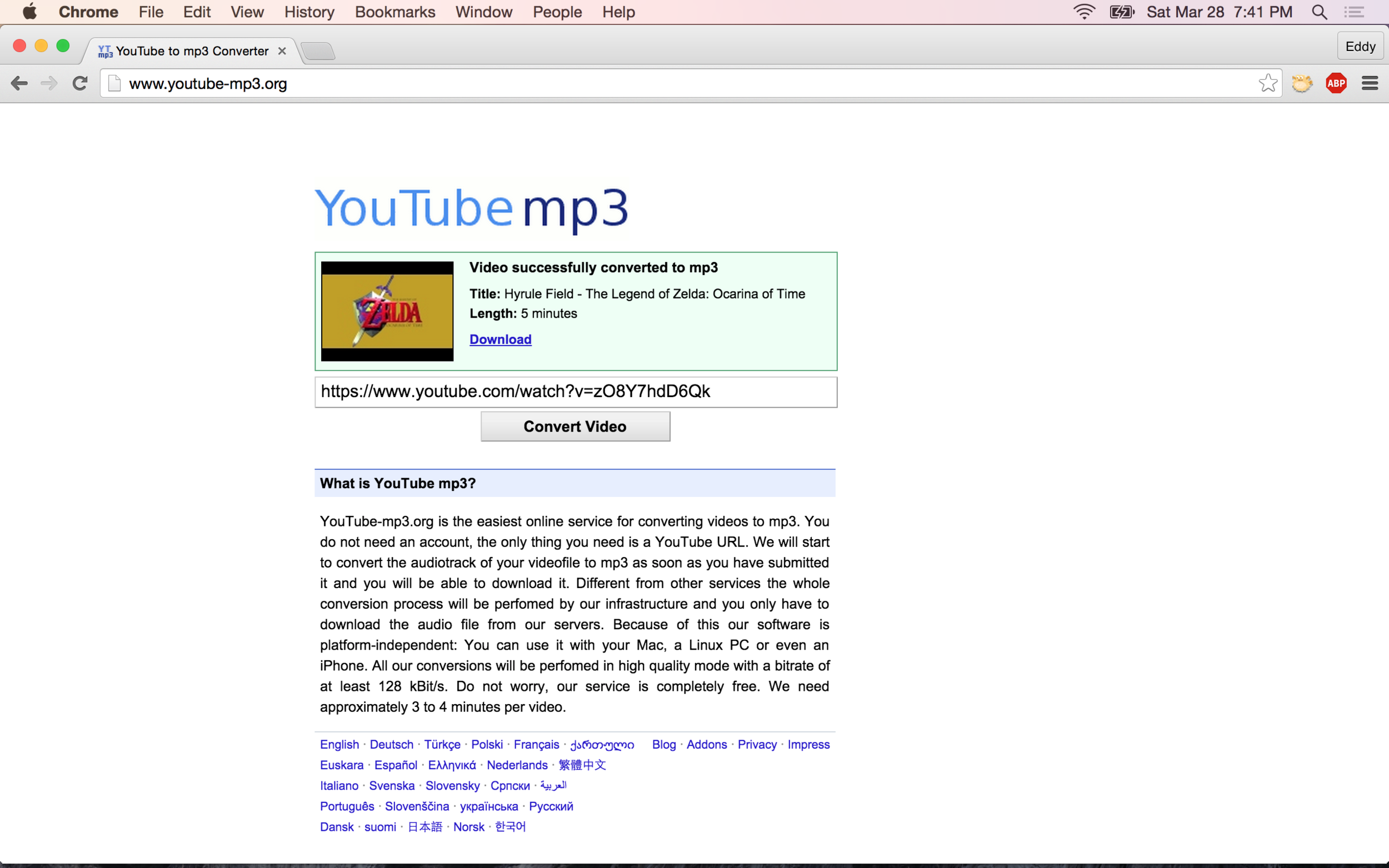This screenshot has width=1389, height=868.
Task: Switch language to Polski
Action: [487, 745]
